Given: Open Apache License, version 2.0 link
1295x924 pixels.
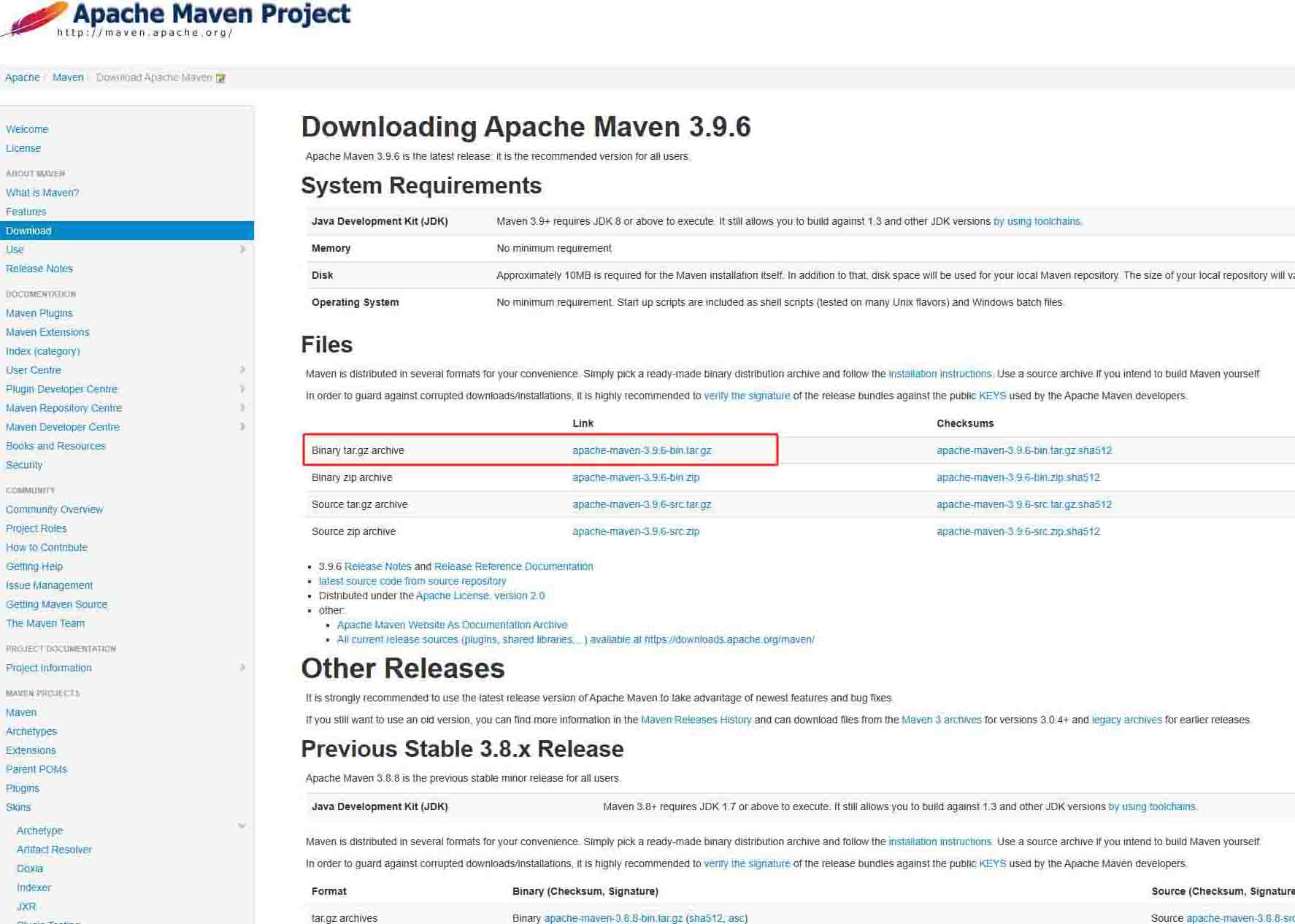Looking at the screenshot, I should click(x=480, y=596).
